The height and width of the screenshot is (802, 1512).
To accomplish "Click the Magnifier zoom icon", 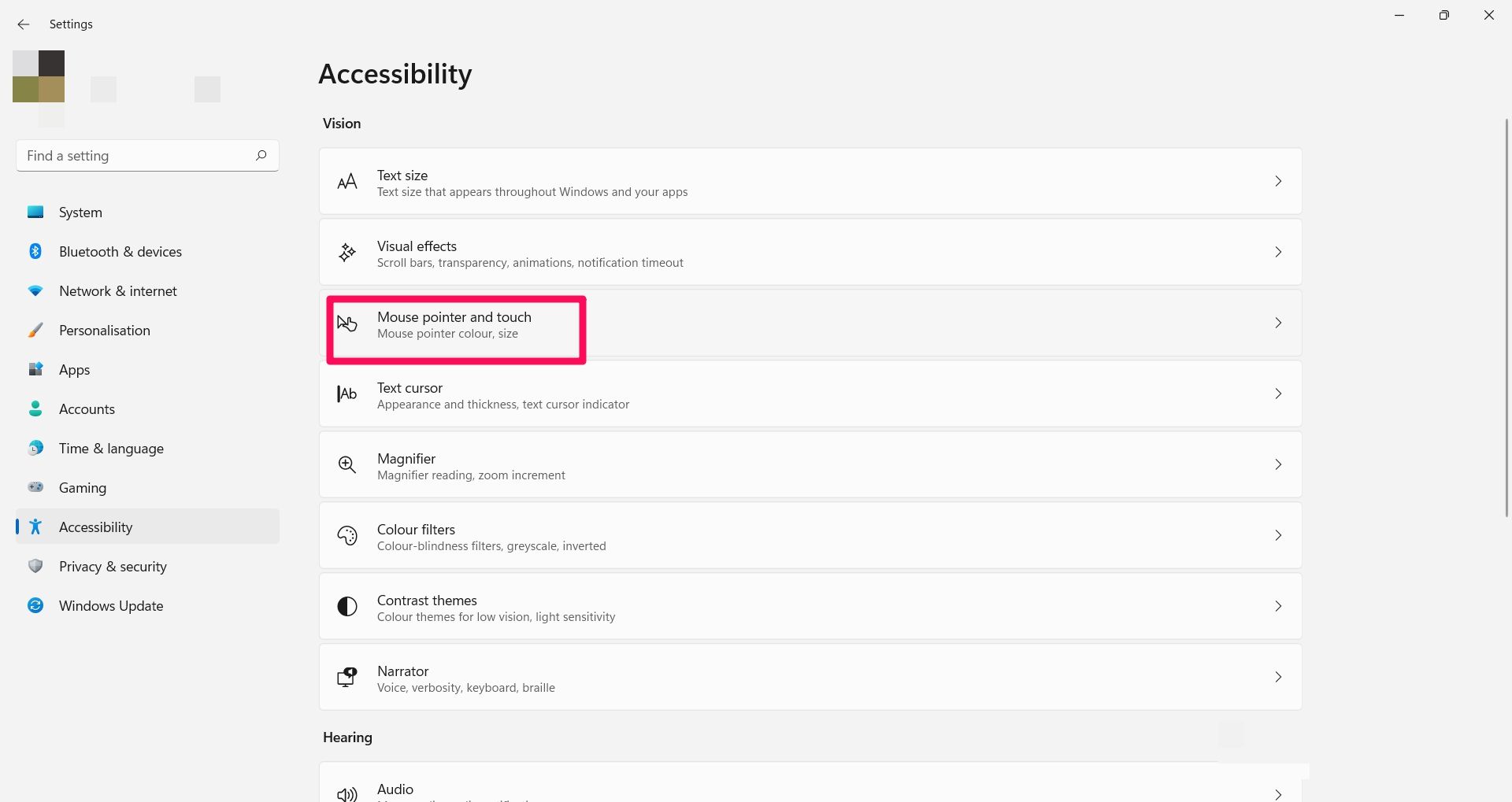I will (347, 464).
